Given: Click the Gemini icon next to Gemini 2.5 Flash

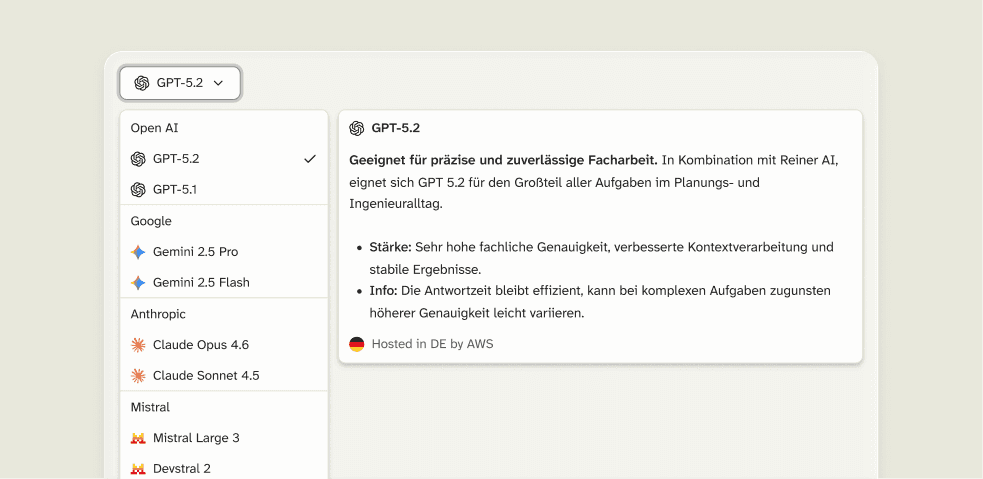Looking at the screenshot, I should click(138, 283).
